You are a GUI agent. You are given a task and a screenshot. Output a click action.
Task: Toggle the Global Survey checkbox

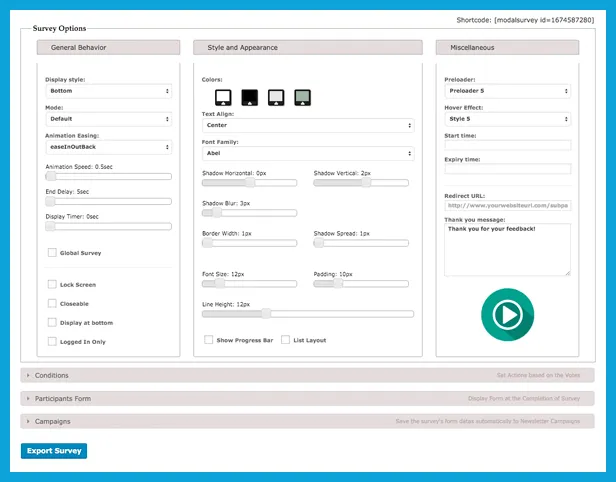[x=52, y=253]
